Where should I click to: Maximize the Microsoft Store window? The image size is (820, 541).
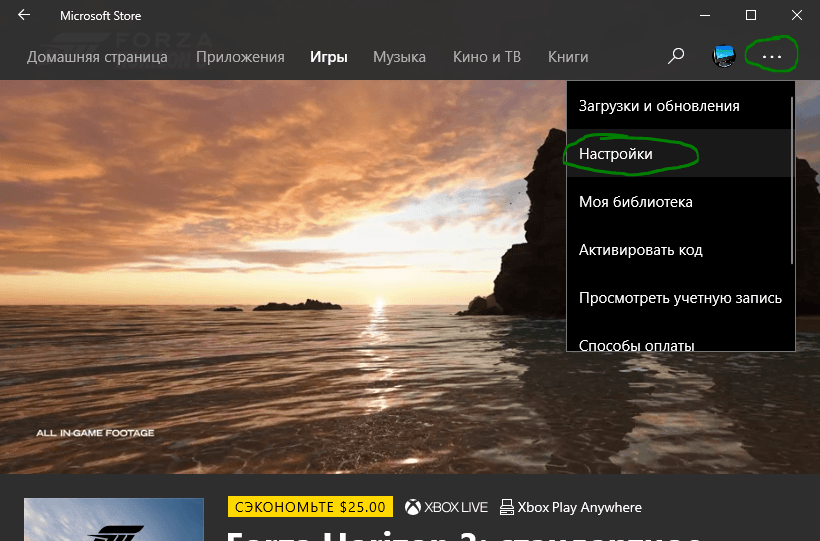pos(750,15)
